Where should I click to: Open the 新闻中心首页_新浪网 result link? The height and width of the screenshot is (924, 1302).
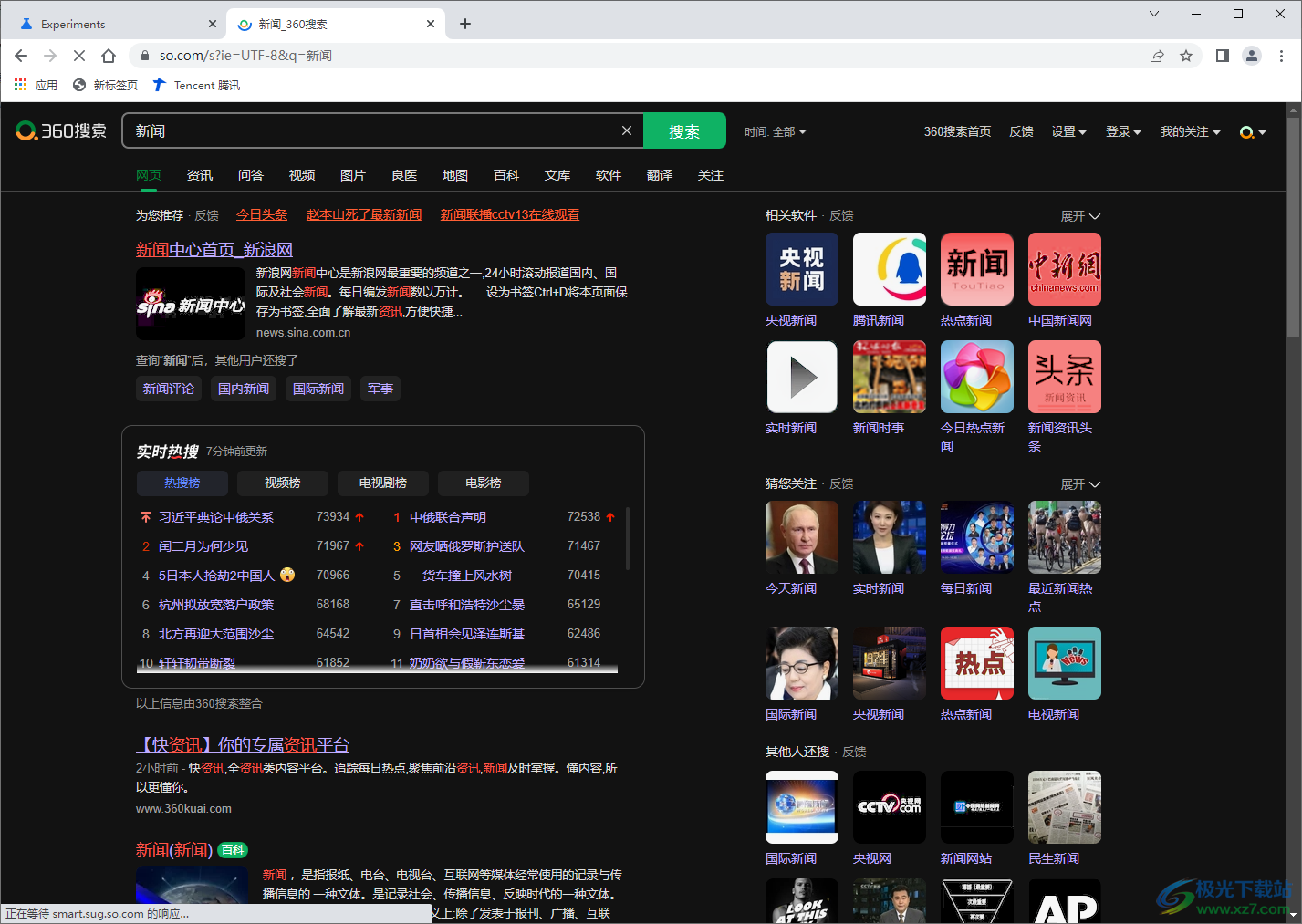click(x=214, y=249)
